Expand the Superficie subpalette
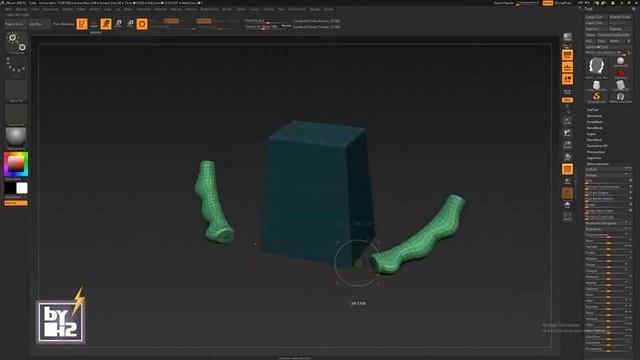This screenshot has height=360, width=640. [x=594, y=158]
